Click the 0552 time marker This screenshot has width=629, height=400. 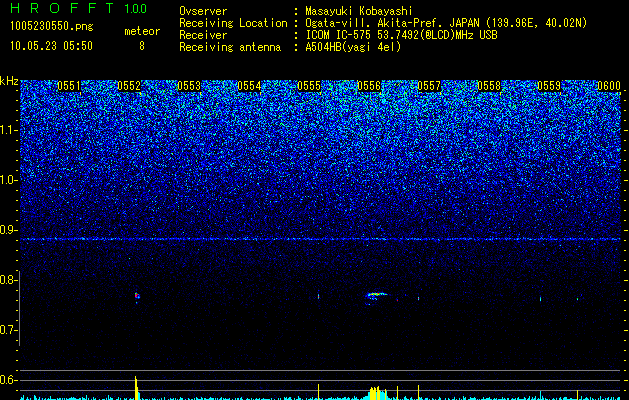pyautogui.click(x=129, y=86)
